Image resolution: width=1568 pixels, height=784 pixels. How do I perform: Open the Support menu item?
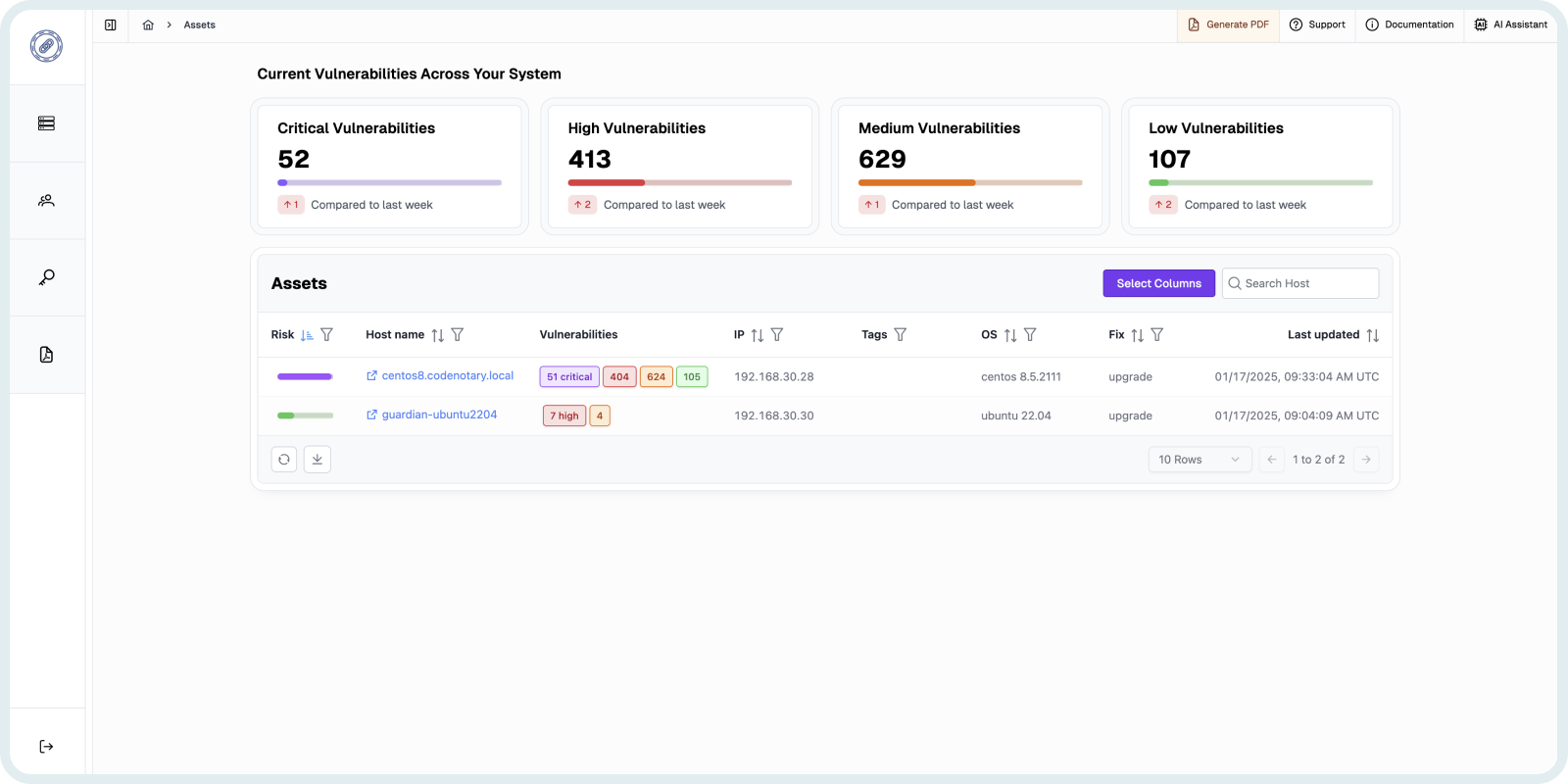(1317, 24)
